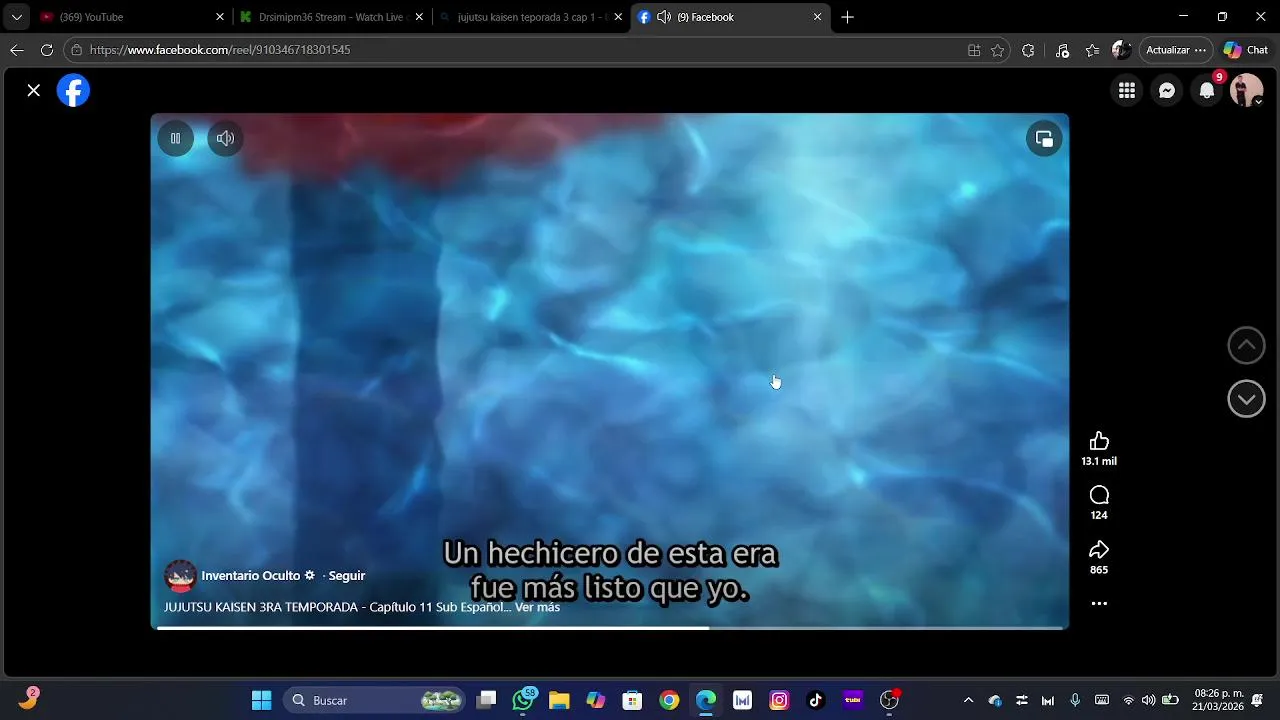Go to the next reel with down chevron

1246,399
